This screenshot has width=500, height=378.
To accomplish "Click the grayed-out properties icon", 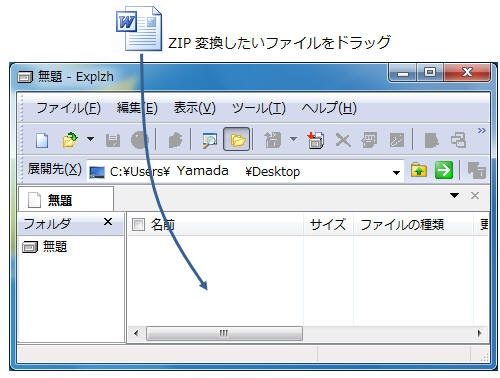I will (369, 140).
